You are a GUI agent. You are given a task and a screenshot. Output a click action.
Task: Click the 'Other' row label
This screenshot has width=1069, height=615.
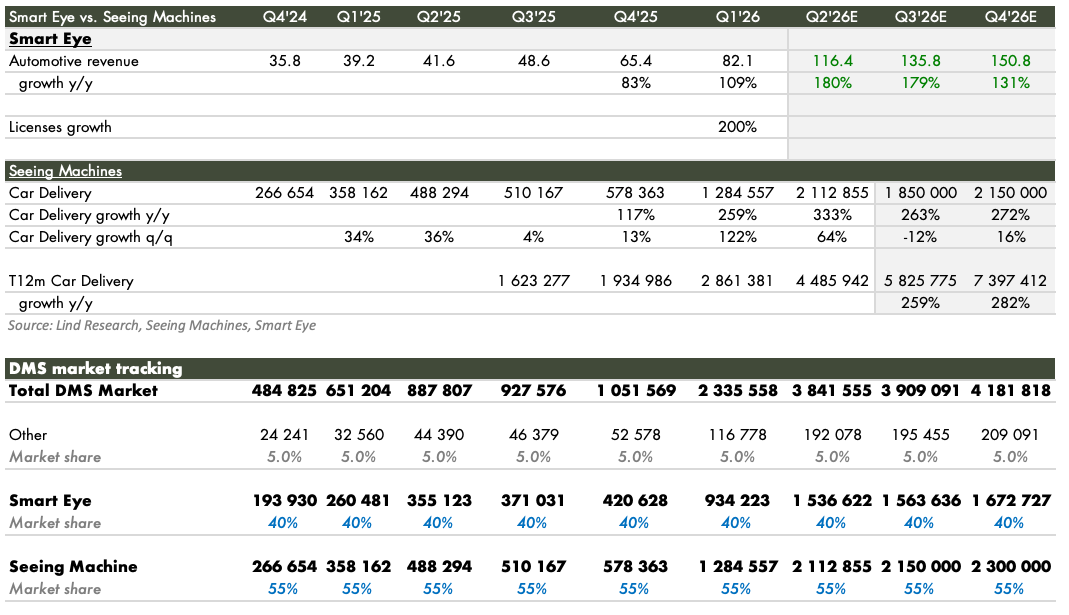[x=28, y=435]
